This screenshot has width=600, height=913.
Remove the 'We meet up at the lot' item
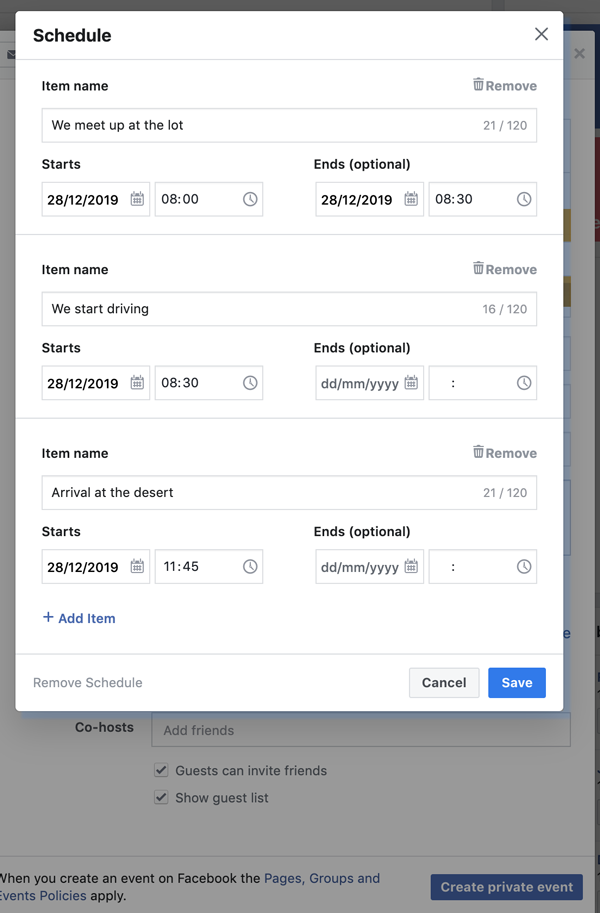click(504, 86)
